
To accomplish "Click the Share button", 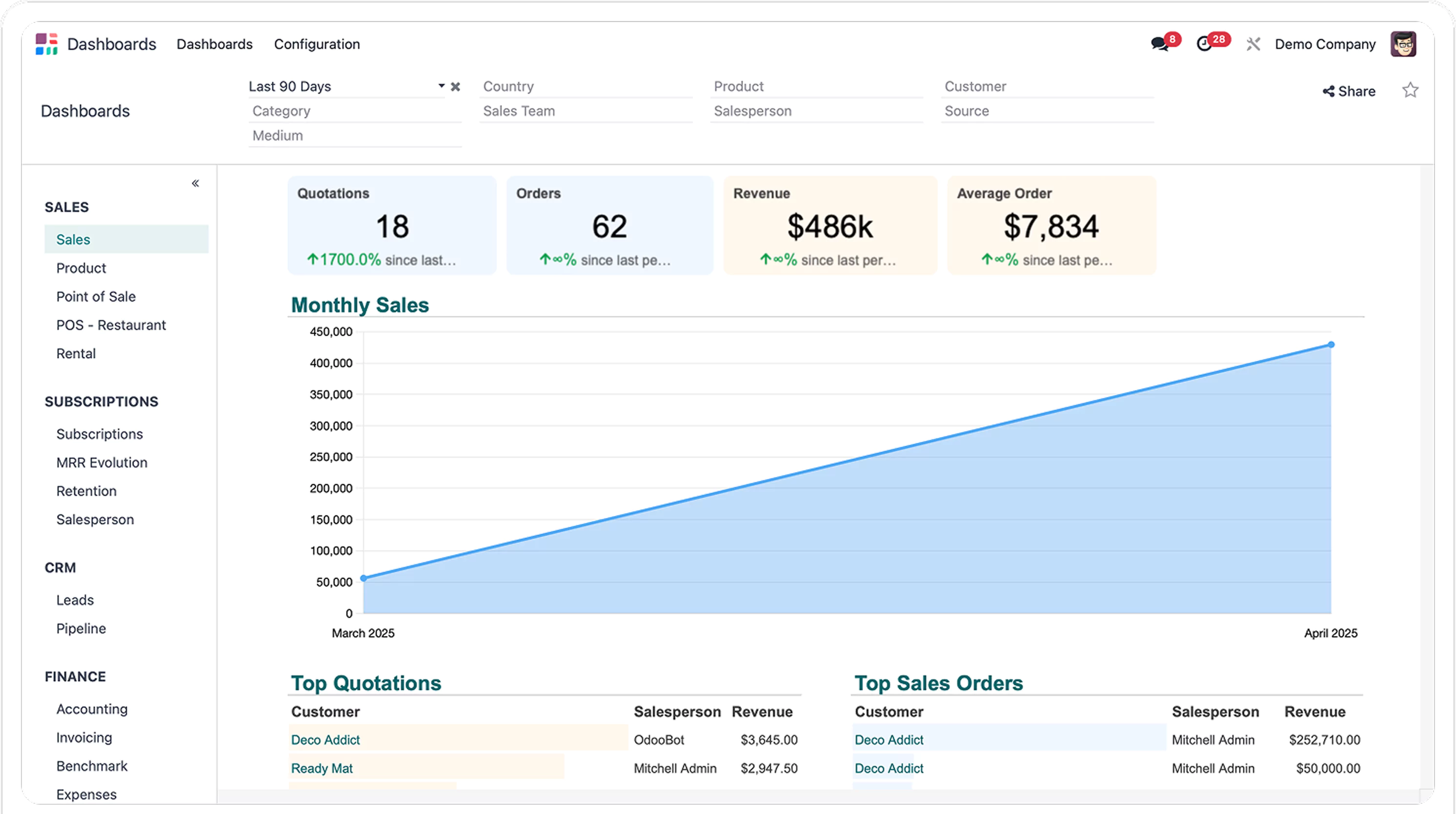I will tap(1349, 91).
